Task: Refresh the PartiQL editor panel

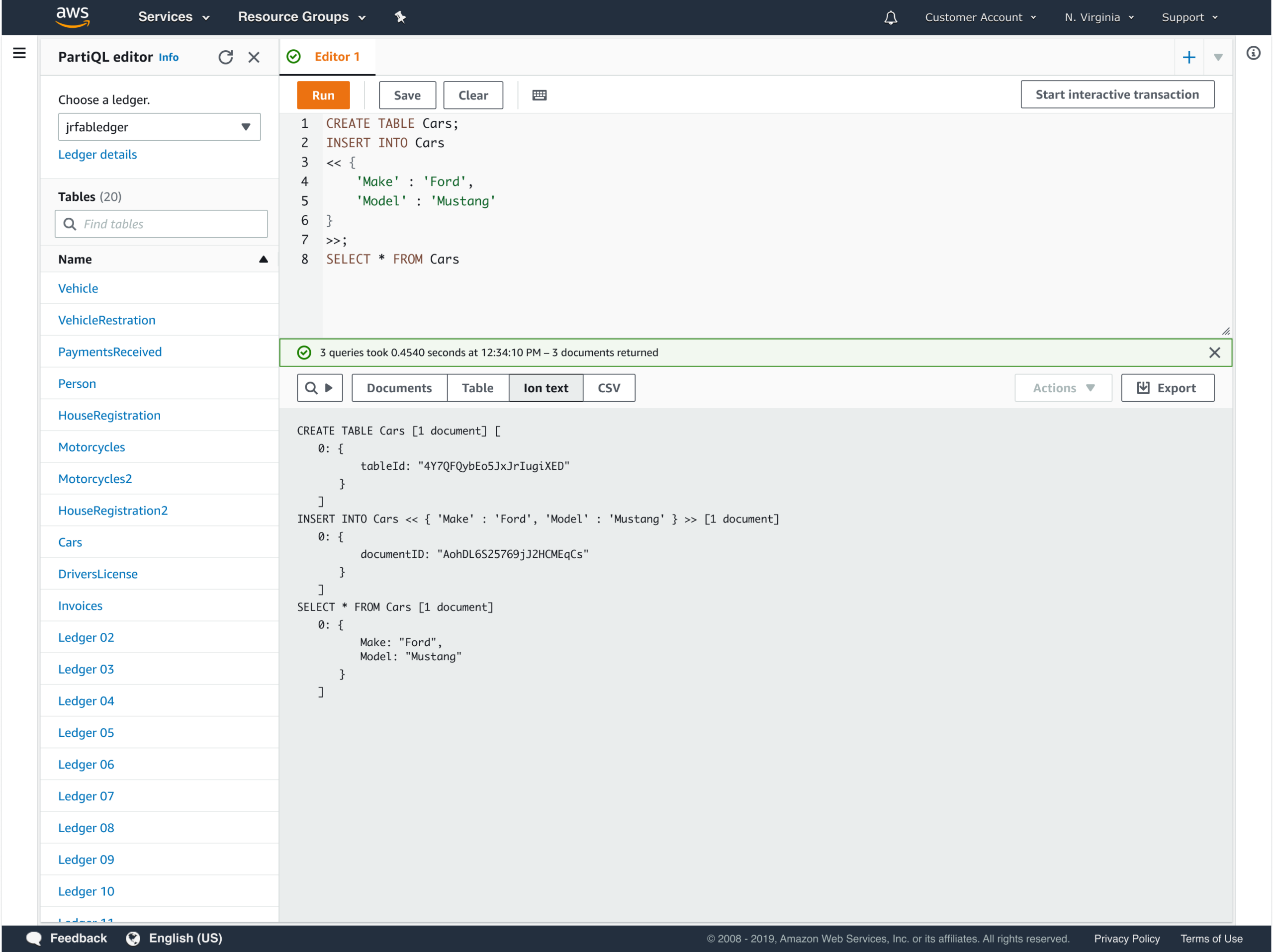Action: 226,57
